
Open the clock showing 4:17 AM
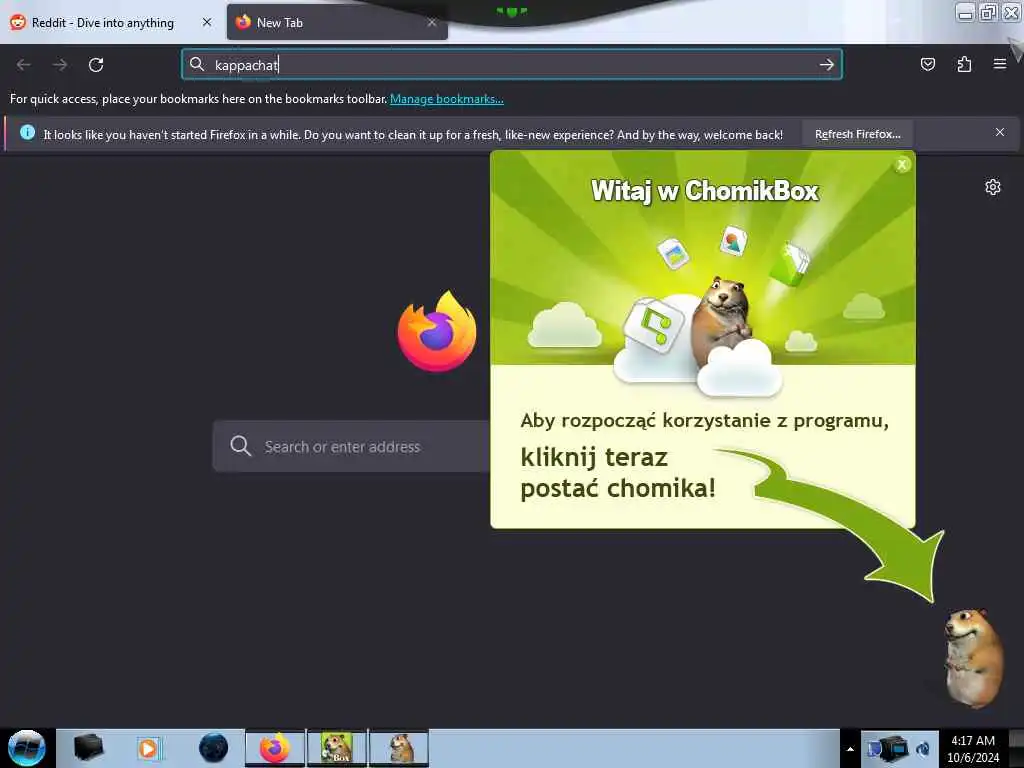point(972,749)
